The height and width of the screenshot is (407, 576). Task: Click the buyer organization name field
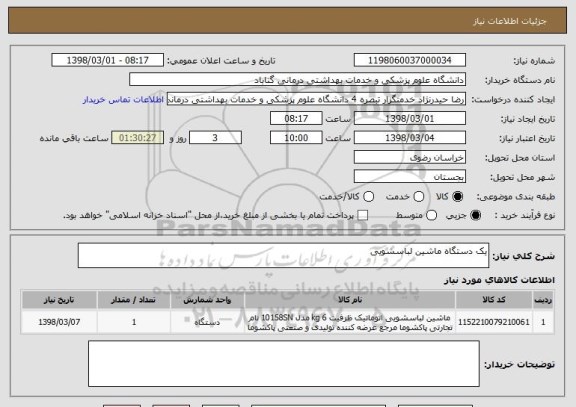click(x=298, y=80)
